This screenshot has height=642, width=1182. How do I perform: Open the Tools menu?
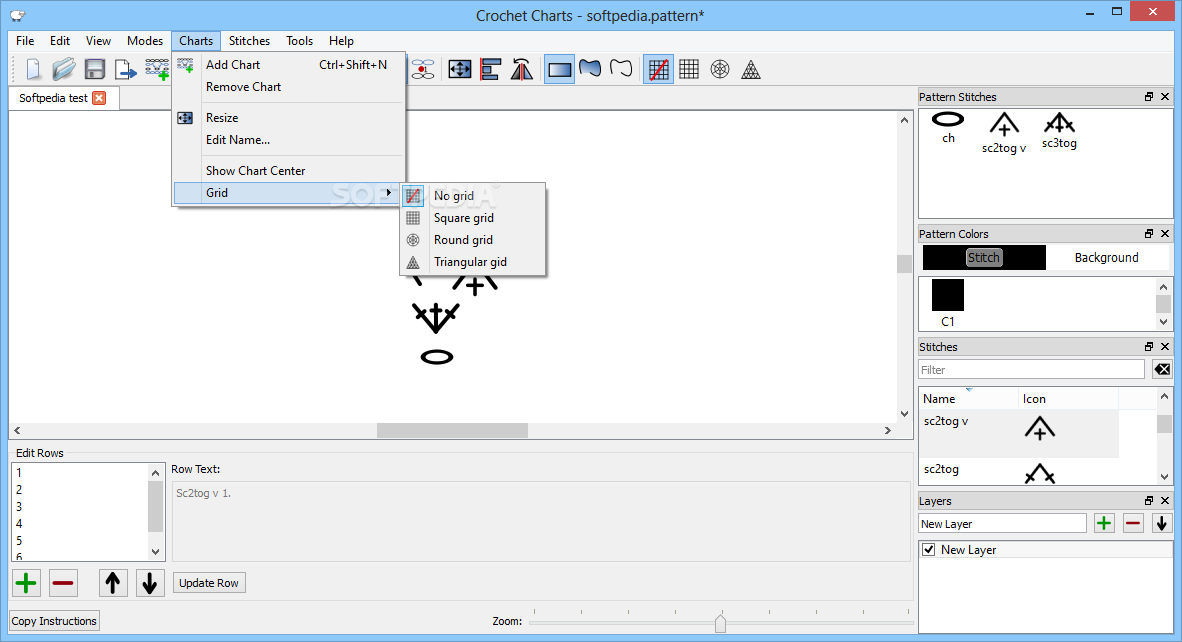pyautogui.click(x=299, y=41)
